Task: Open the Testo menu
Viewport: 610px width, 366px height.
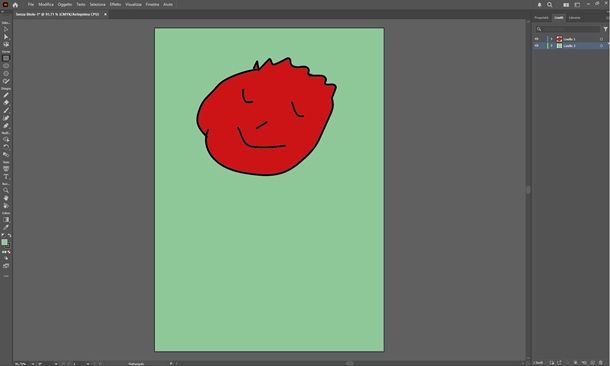Action: point(81,5)
